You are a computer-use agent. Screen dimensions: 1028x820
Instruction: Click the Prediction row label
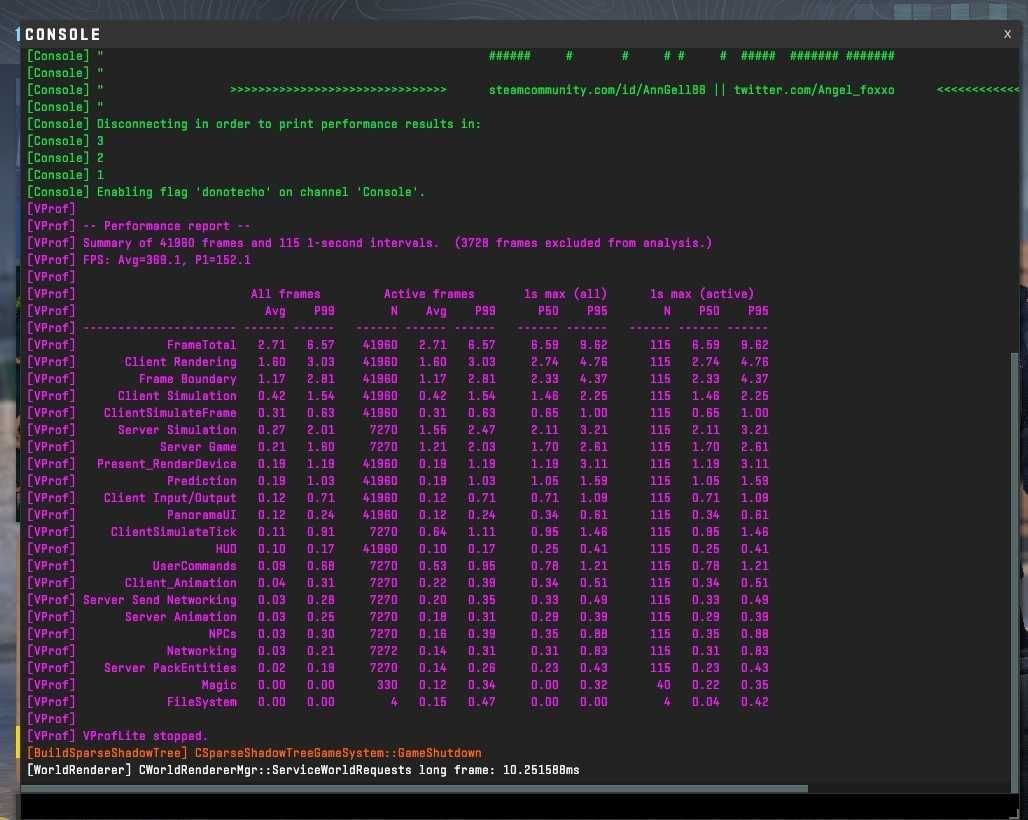point(201,481)
